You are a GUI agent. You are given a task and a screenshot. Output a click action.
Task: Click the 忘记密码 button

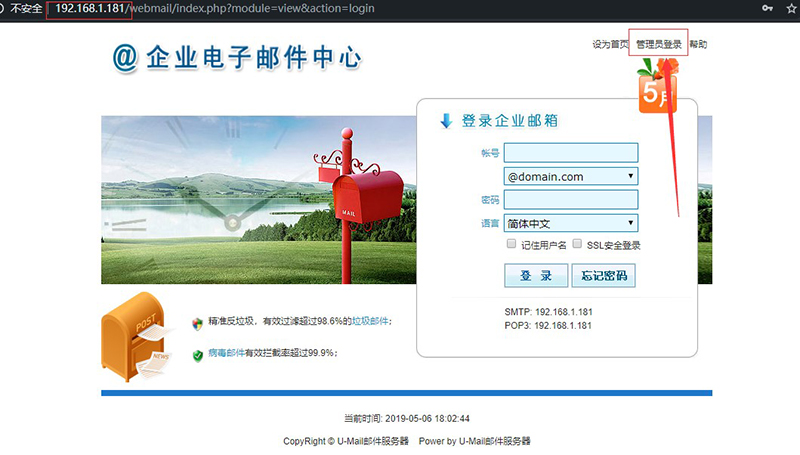click(x=603, y=276)
